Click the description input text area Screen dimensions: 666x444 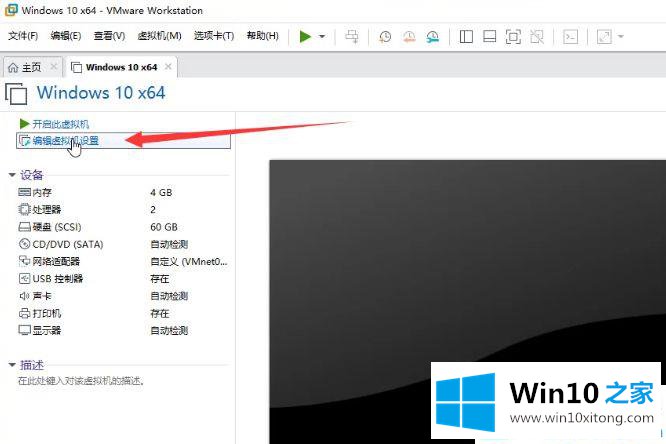click(x=81, y=381)
